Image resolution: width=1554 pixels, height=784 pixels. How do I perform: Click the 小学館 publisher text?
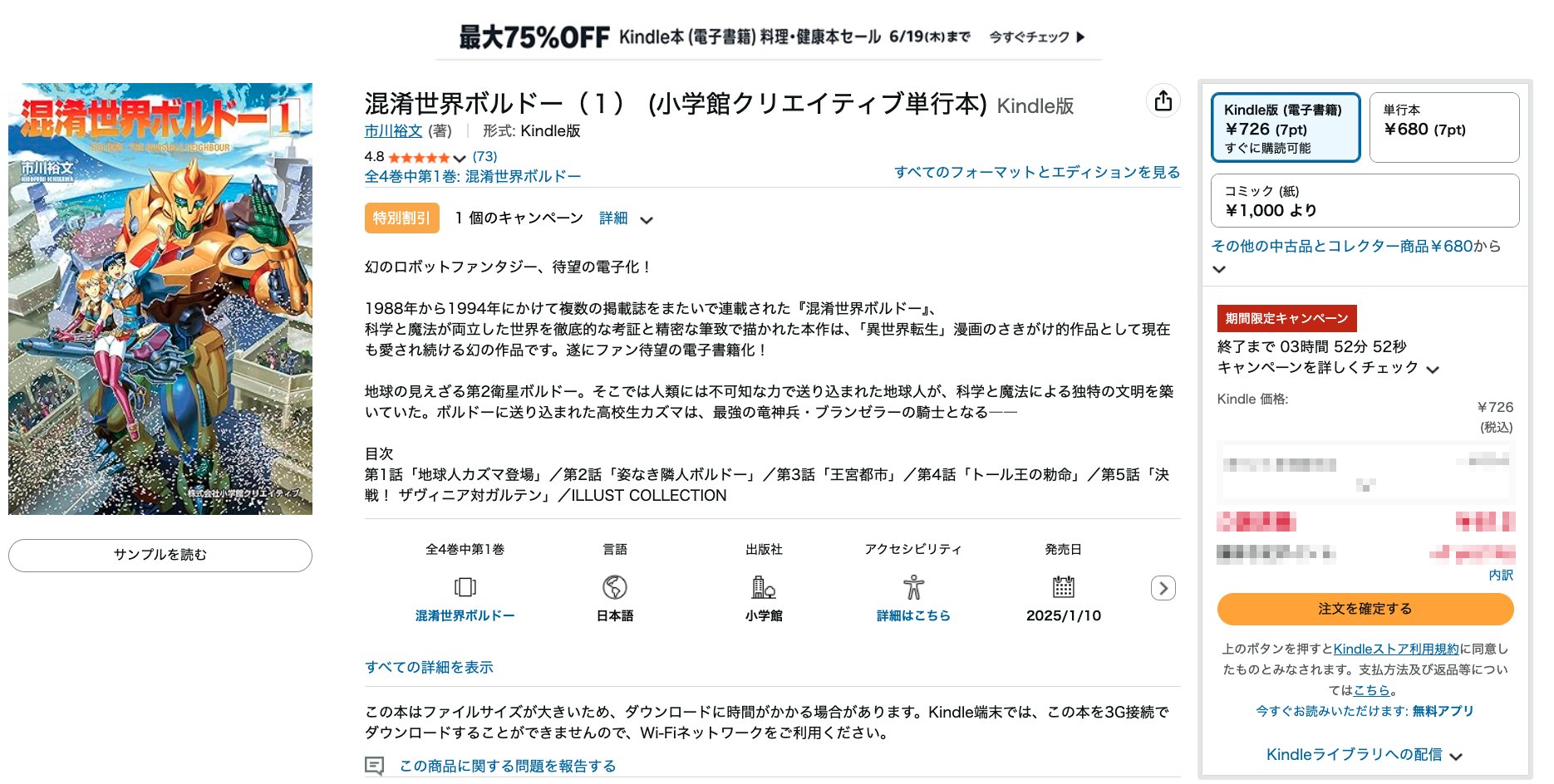coord(764,615)
